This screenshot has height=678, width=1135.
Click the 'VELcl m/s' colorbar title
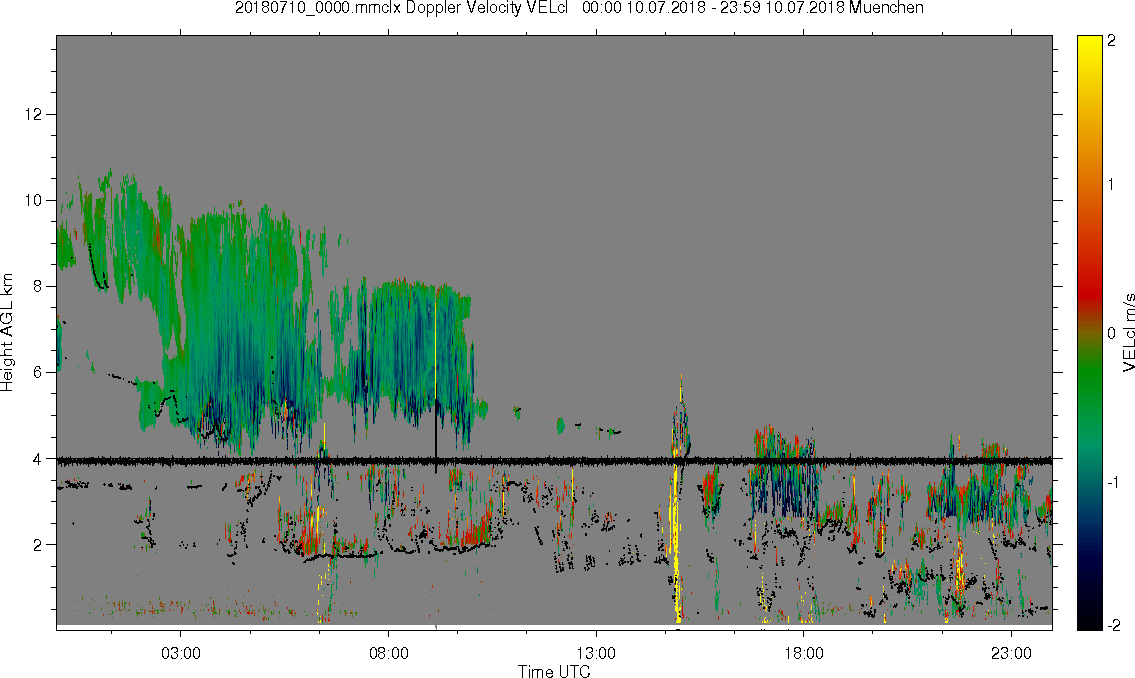pos(1128,333)
